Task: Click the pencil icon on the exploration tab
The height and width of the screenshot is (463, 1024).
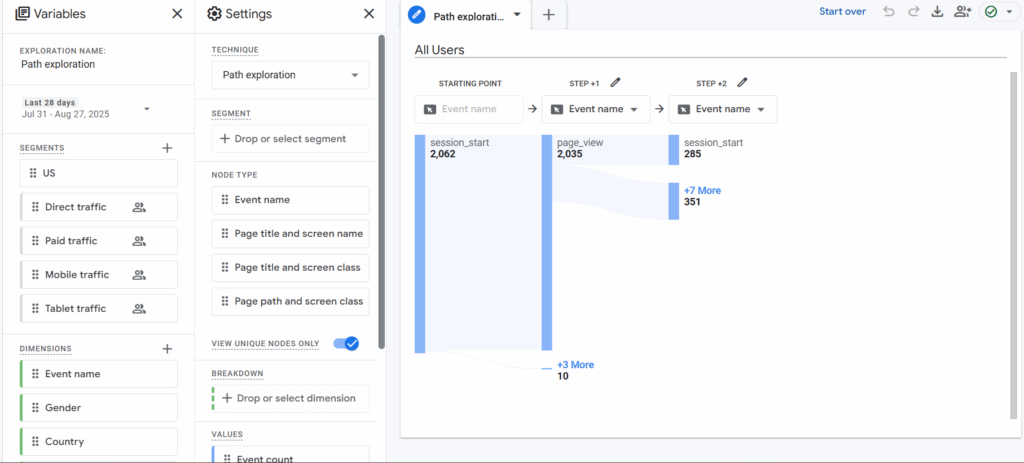Action: point(417,15)
